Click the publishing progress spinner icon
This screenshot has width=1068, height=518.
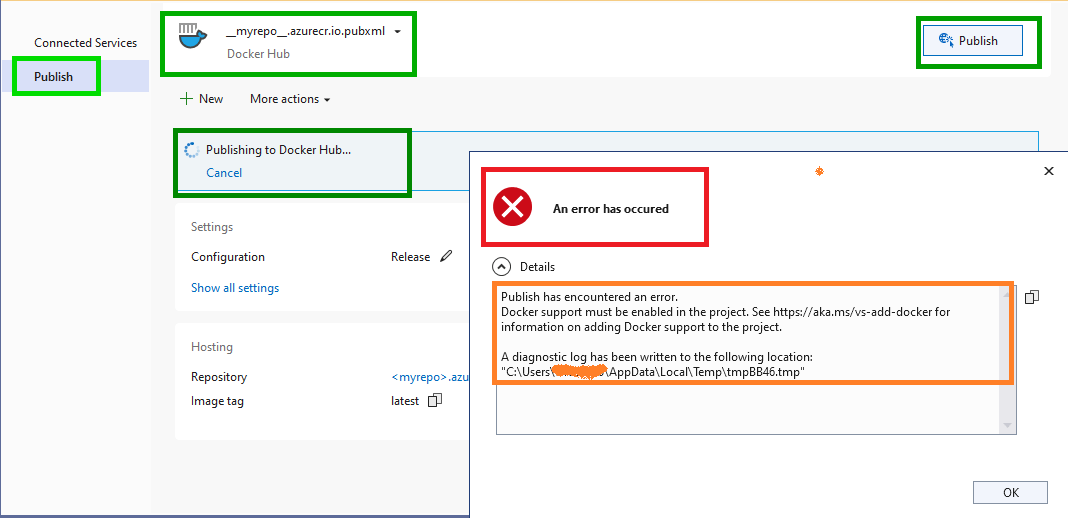click(192, 150)
